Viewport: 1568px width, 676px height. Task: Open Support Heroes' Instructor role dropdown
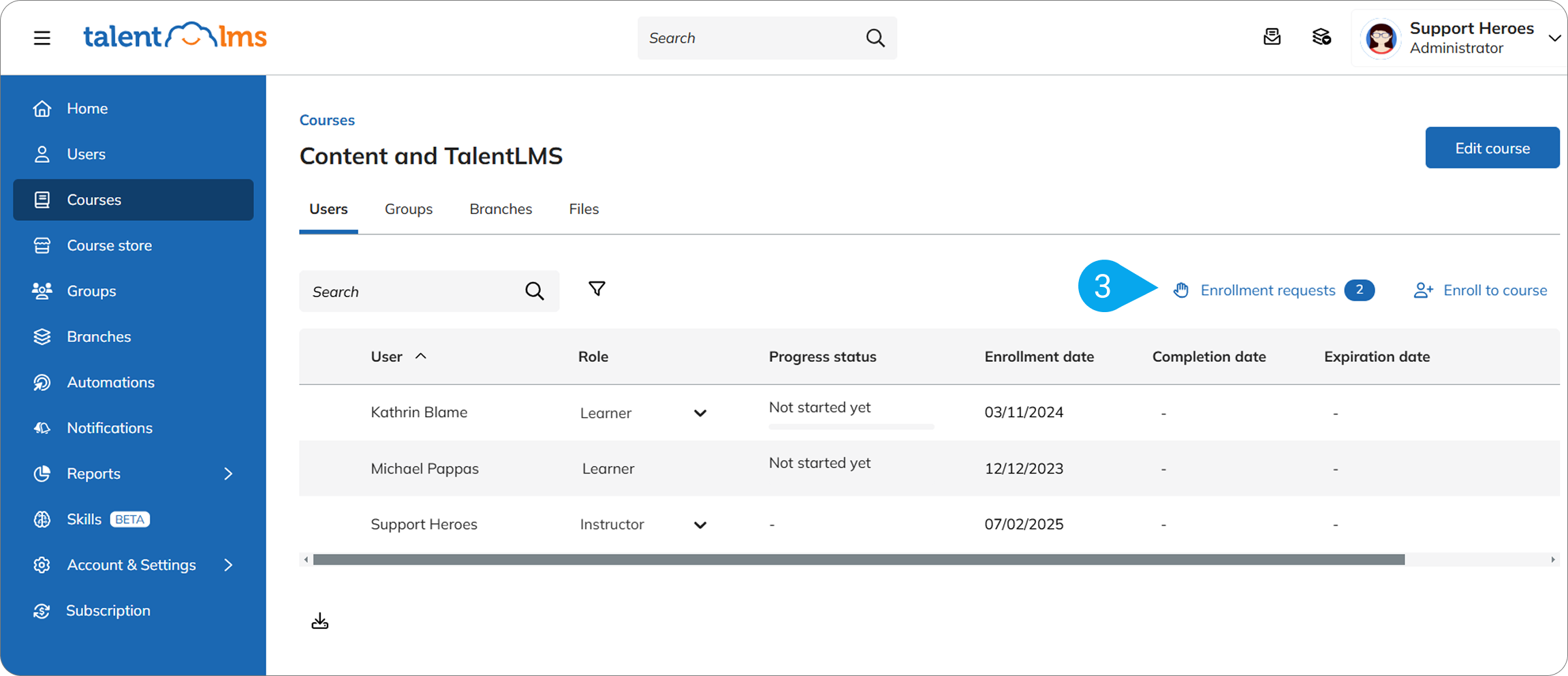(x=700, y=525)
